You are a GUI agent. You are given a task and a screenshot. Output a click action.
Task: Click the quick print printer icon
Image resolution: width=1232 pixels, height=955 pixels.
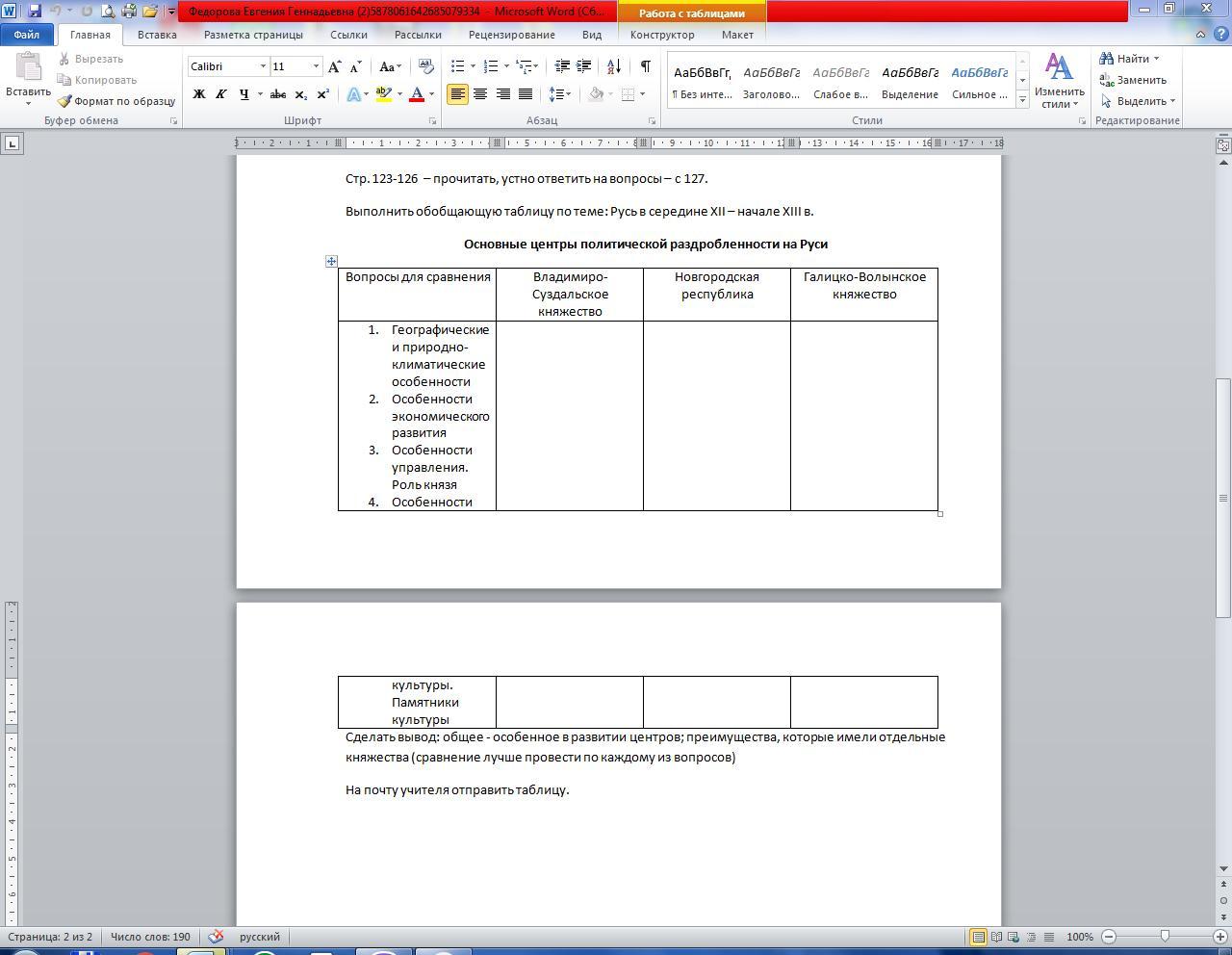pos(128,12)
